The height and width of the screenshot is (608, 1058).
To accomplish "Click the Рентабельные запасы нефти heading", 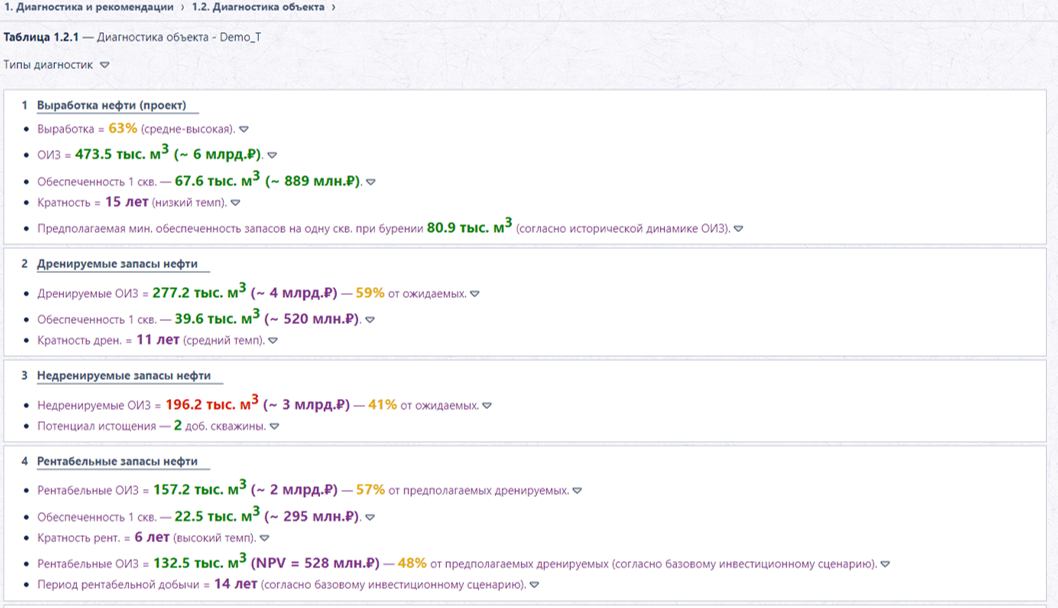I will [117, 462].
